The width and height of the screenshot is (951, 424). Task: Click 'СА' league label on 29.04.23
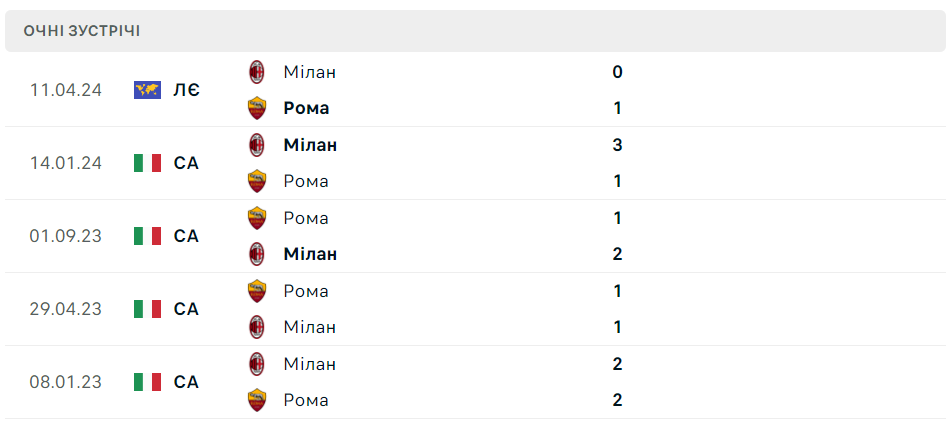186,309
